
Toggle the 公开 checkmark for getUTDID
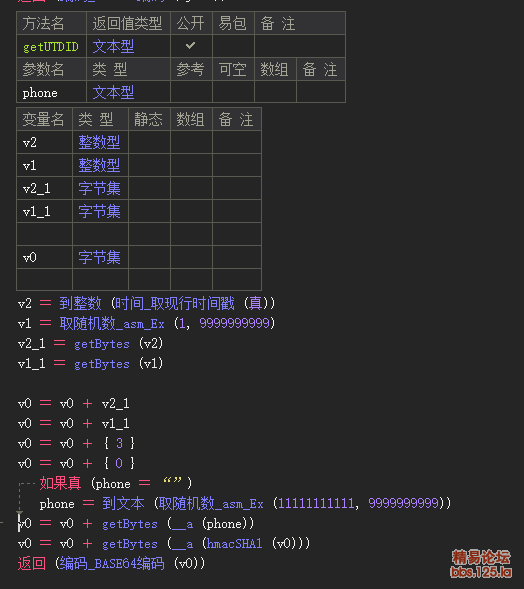click(191, 46)
